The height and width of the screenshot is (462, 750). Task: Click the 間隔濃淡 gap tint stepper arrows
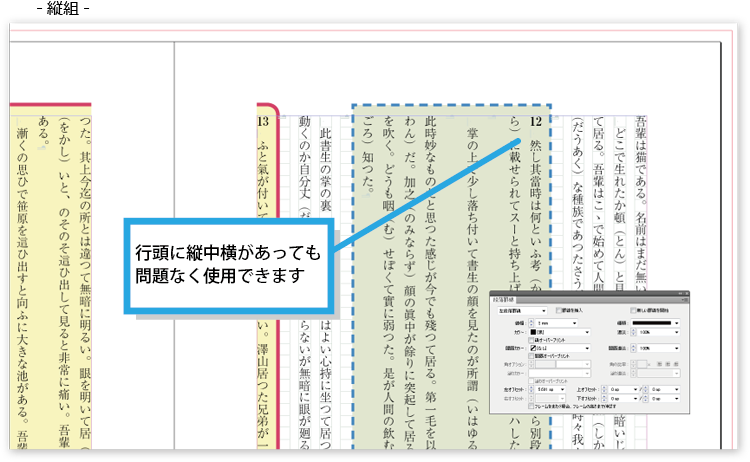[633, 348]
